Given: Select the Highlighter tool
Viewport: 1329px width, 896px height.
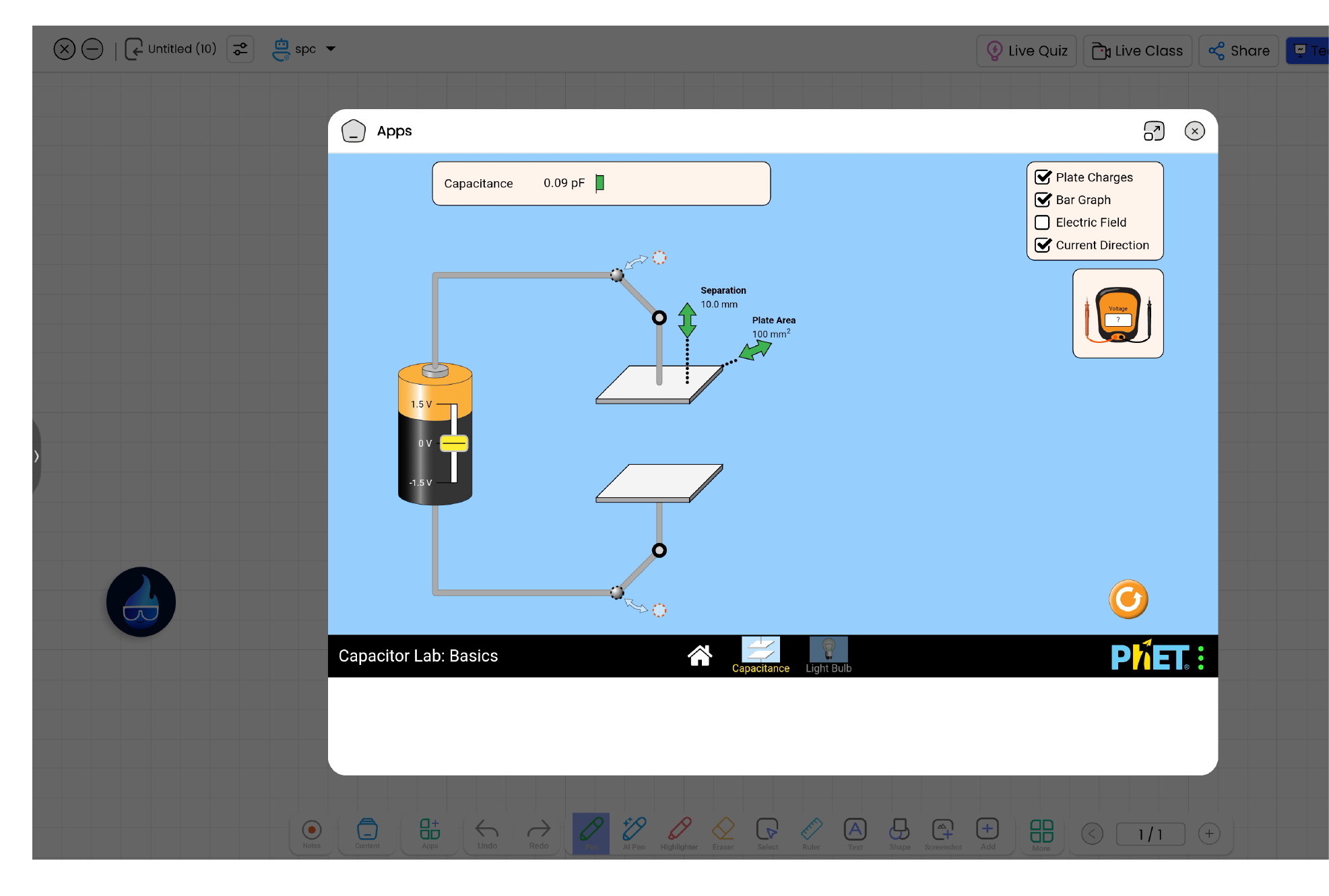Looking at the screenshot, I should [x=679, y=834].
